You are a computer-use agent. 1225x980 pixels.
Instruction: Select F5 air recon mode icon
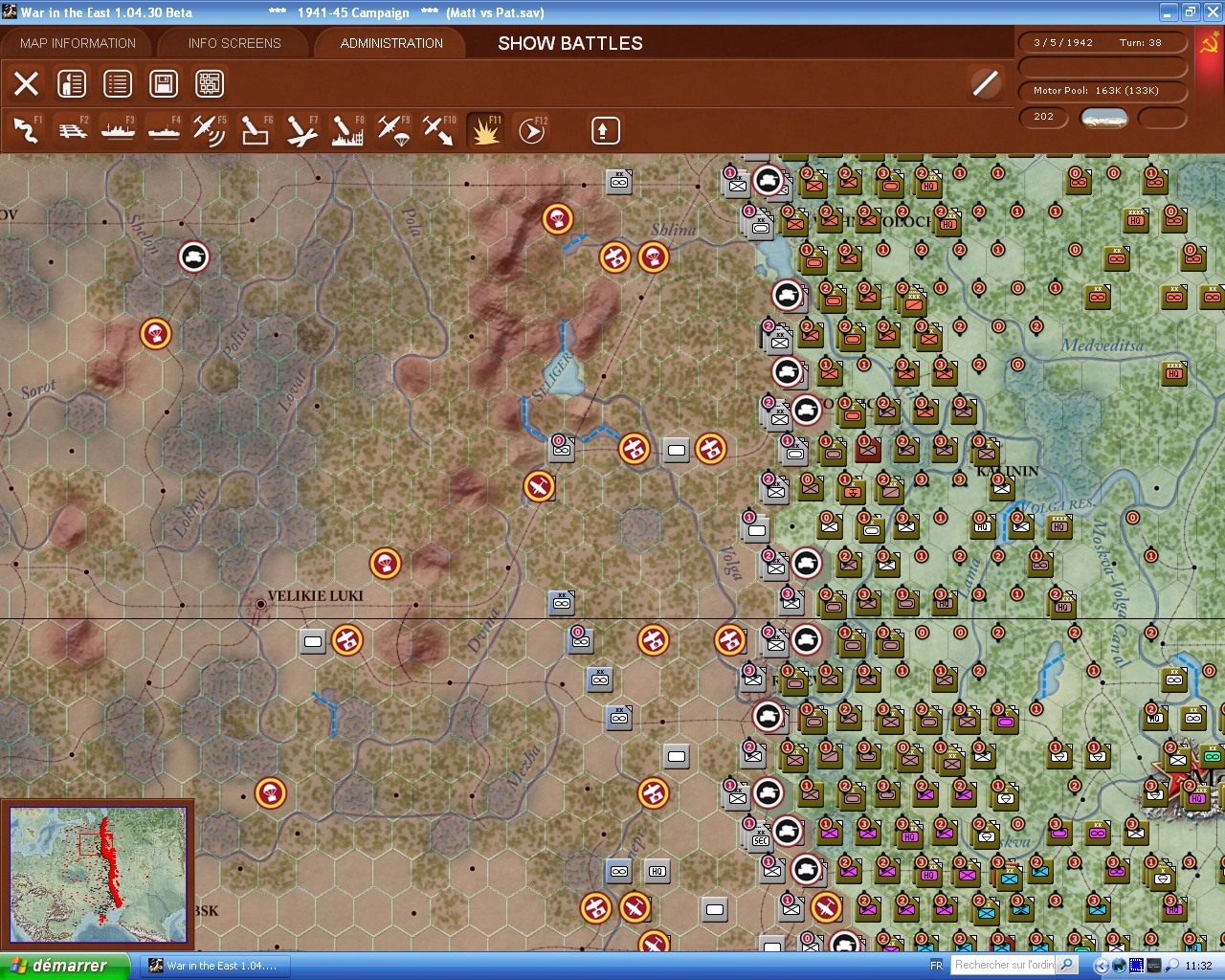click(x=210, y=130)
